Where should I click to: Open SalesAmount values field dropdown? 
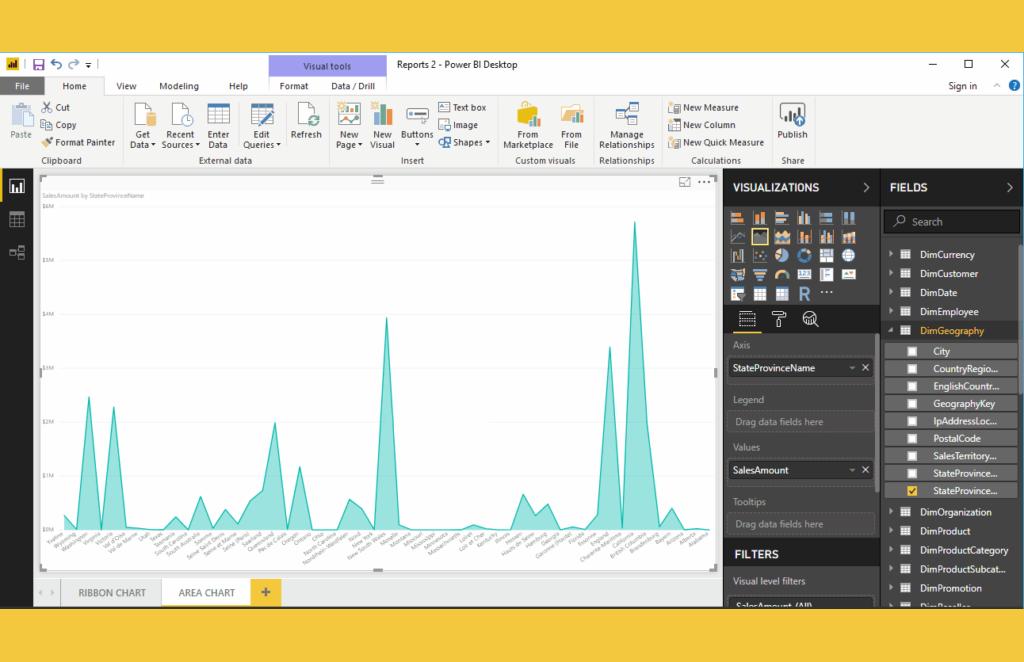pos(852,470)
